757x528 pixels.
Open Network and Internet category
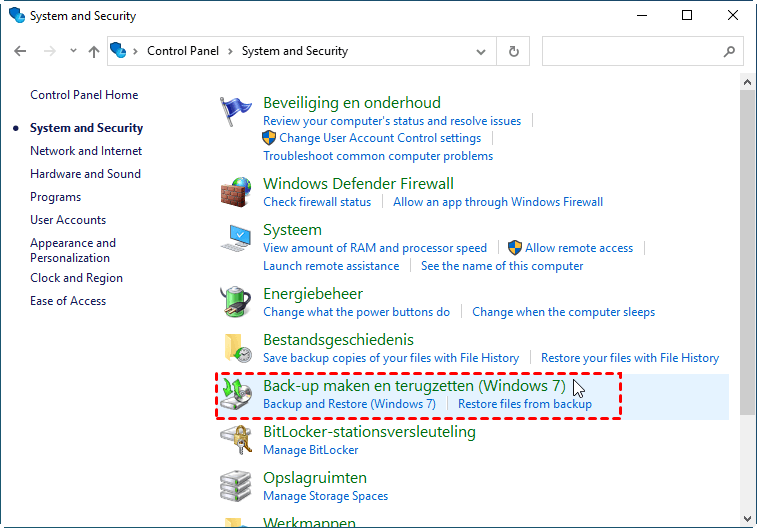click(86, 151)
